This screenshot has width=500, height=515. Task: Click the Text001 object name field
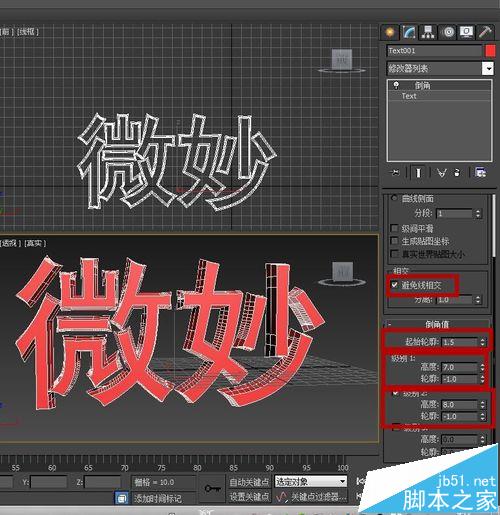tap(434, 51)
